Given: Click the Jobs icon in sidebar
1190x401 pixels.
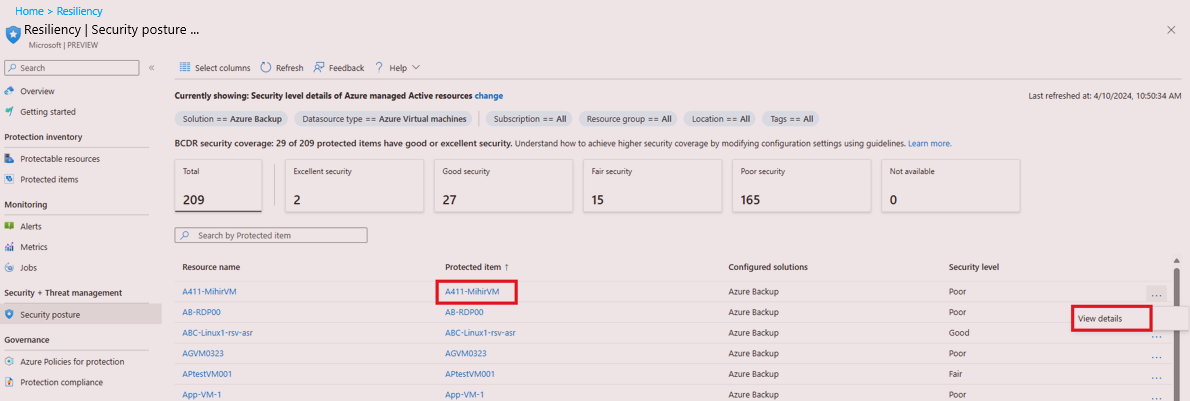Looking at the screenshot, I should (9, 267).
